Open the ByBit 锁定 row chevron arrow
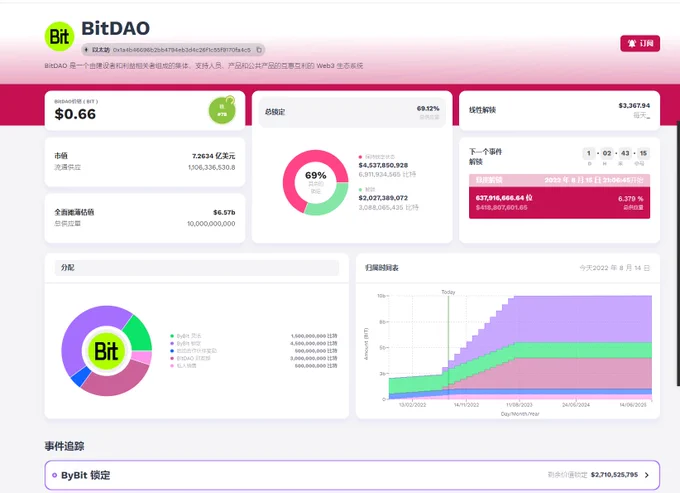This screenshot has height=493, width=680. click(x=647, y=475)
